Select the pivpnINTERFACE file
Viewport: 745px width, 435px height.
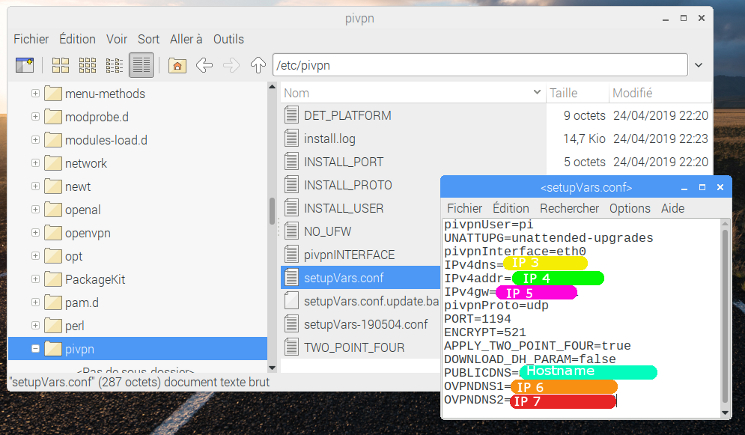(x=349, y=255)
